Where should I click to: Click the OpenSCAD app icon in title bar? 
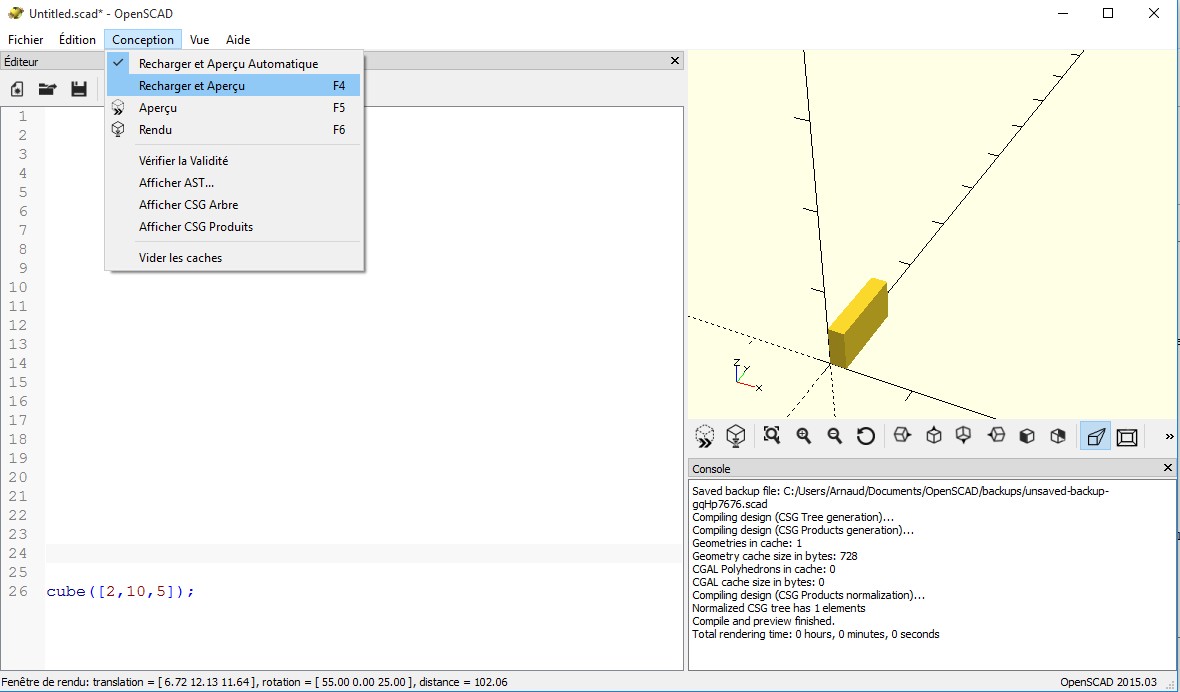[x=15, y=14]
